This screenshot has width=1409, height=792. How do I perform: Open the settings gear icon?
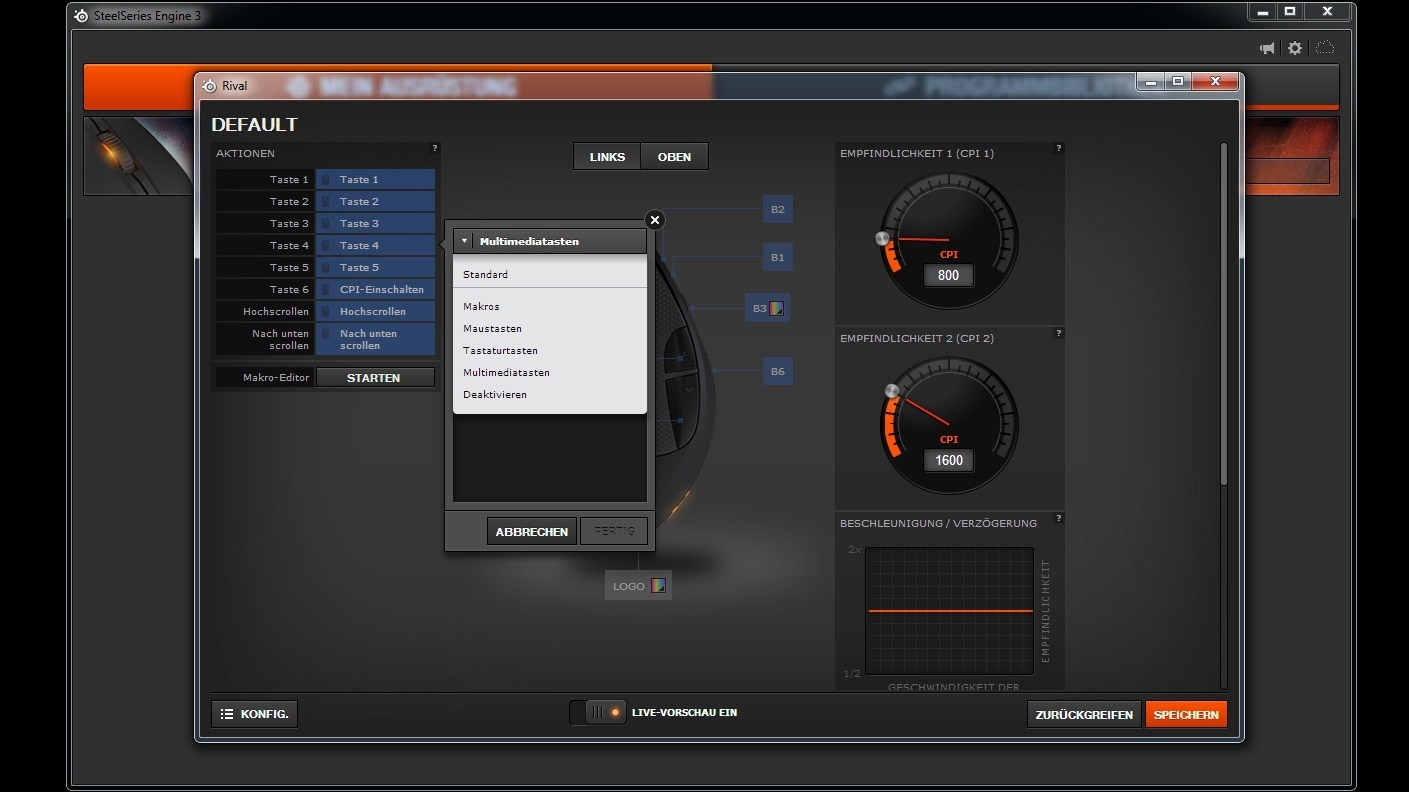pos(1295,48)
